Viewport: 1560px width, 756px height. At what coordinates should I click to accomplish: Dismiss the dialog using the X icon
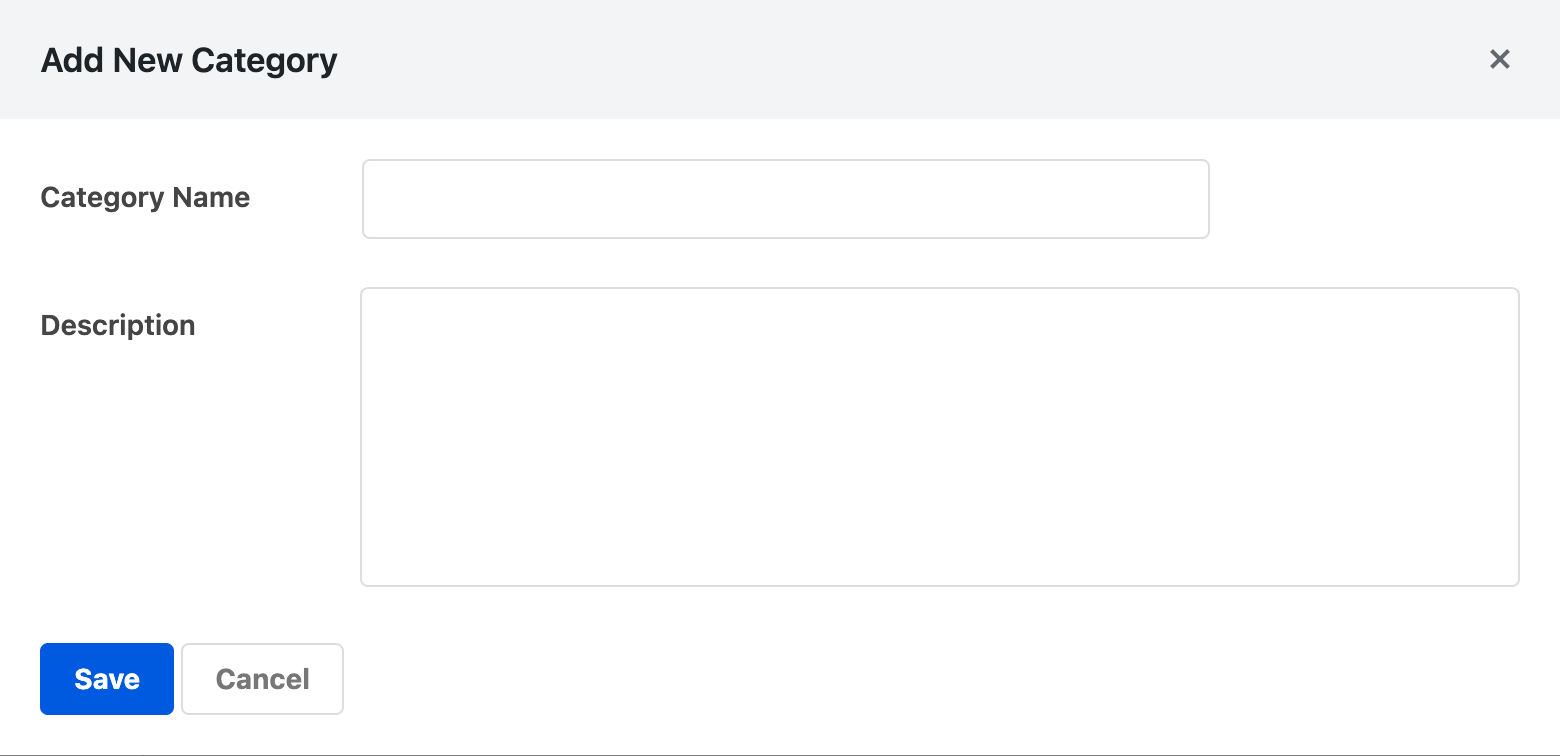tap(1499, 59)
